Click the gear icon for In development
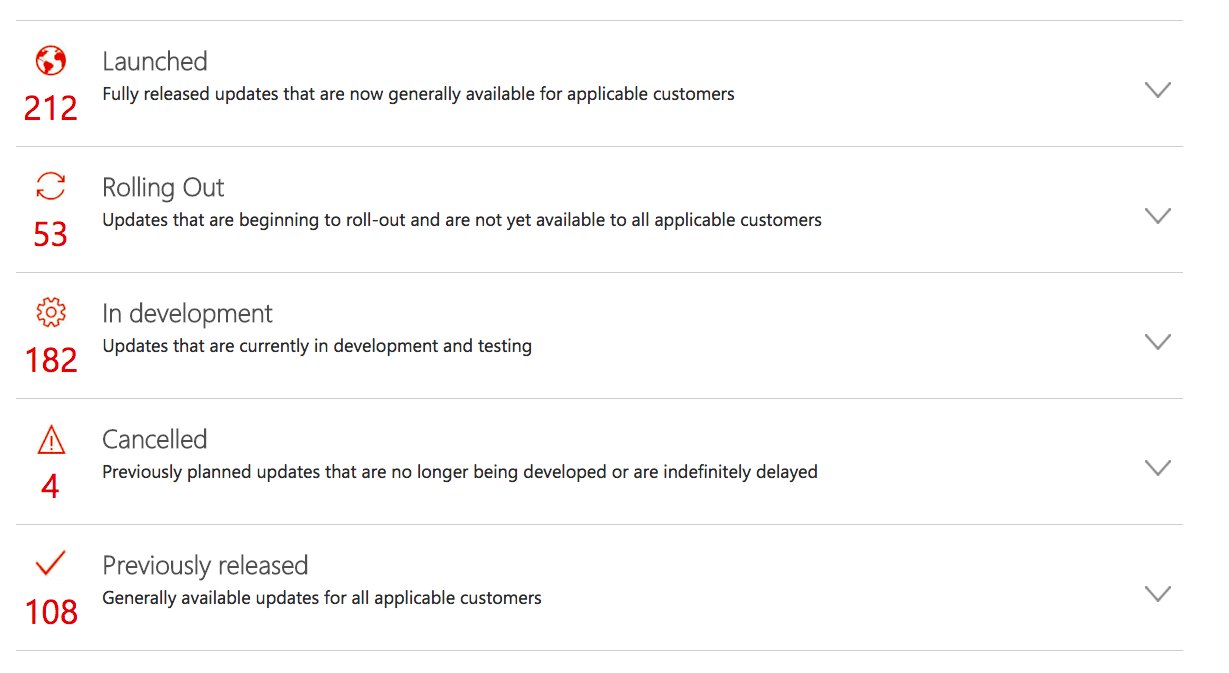The width and height of the screenshot is (1229, 673). 51,313
